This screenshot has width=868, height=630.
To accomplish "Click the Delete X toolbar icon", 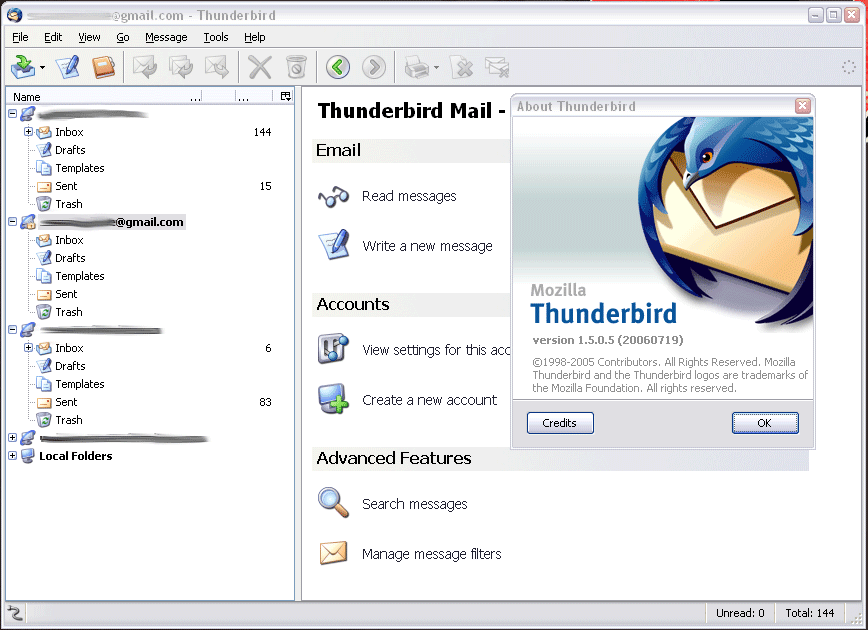I will [260, 67].
